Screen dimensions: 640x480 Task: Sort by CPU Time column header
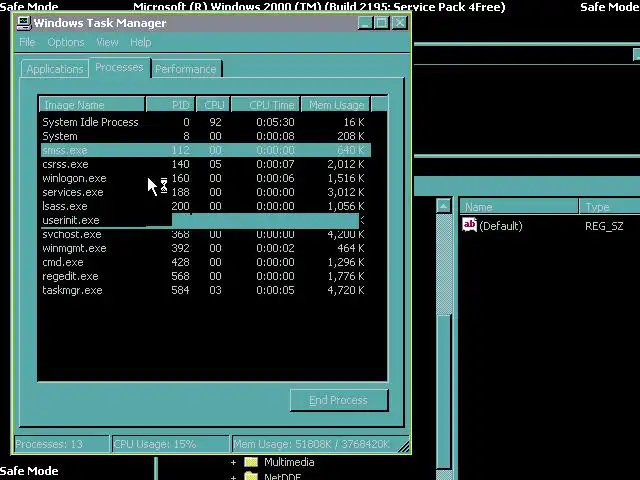tap(266, 105)
